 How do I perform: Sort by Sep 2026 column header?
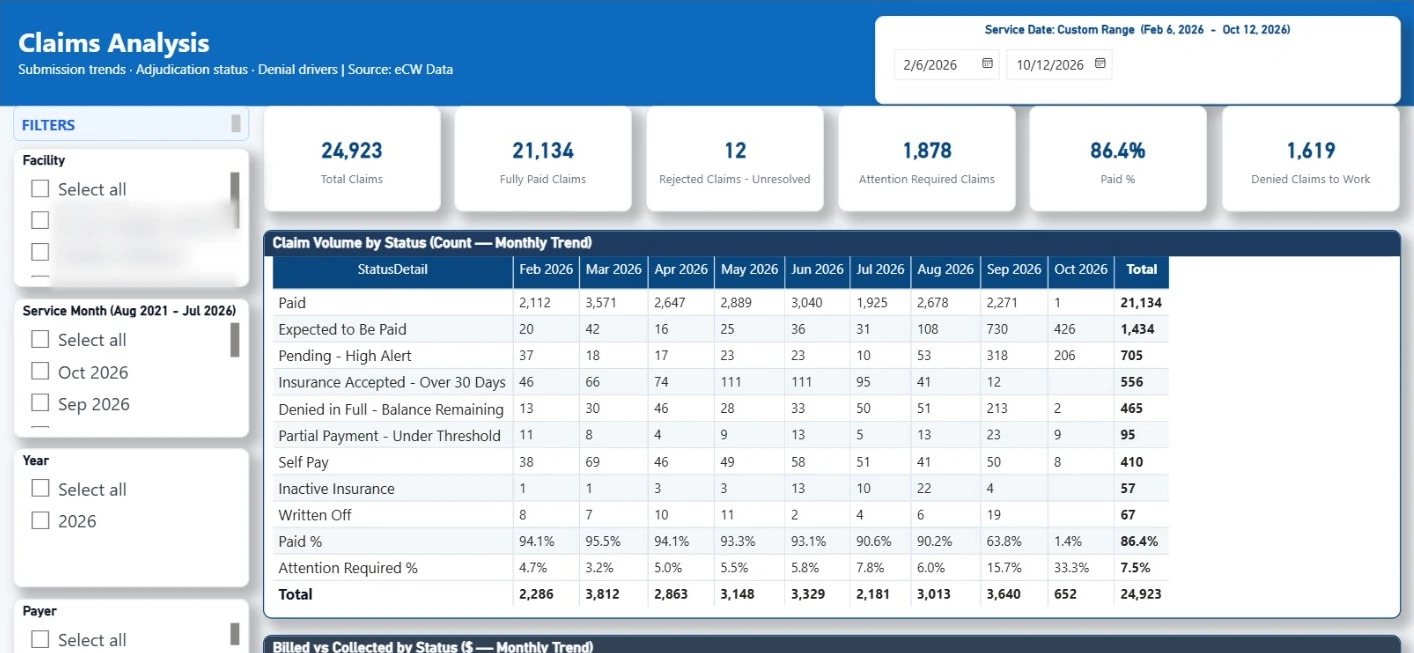(1013, 270)
